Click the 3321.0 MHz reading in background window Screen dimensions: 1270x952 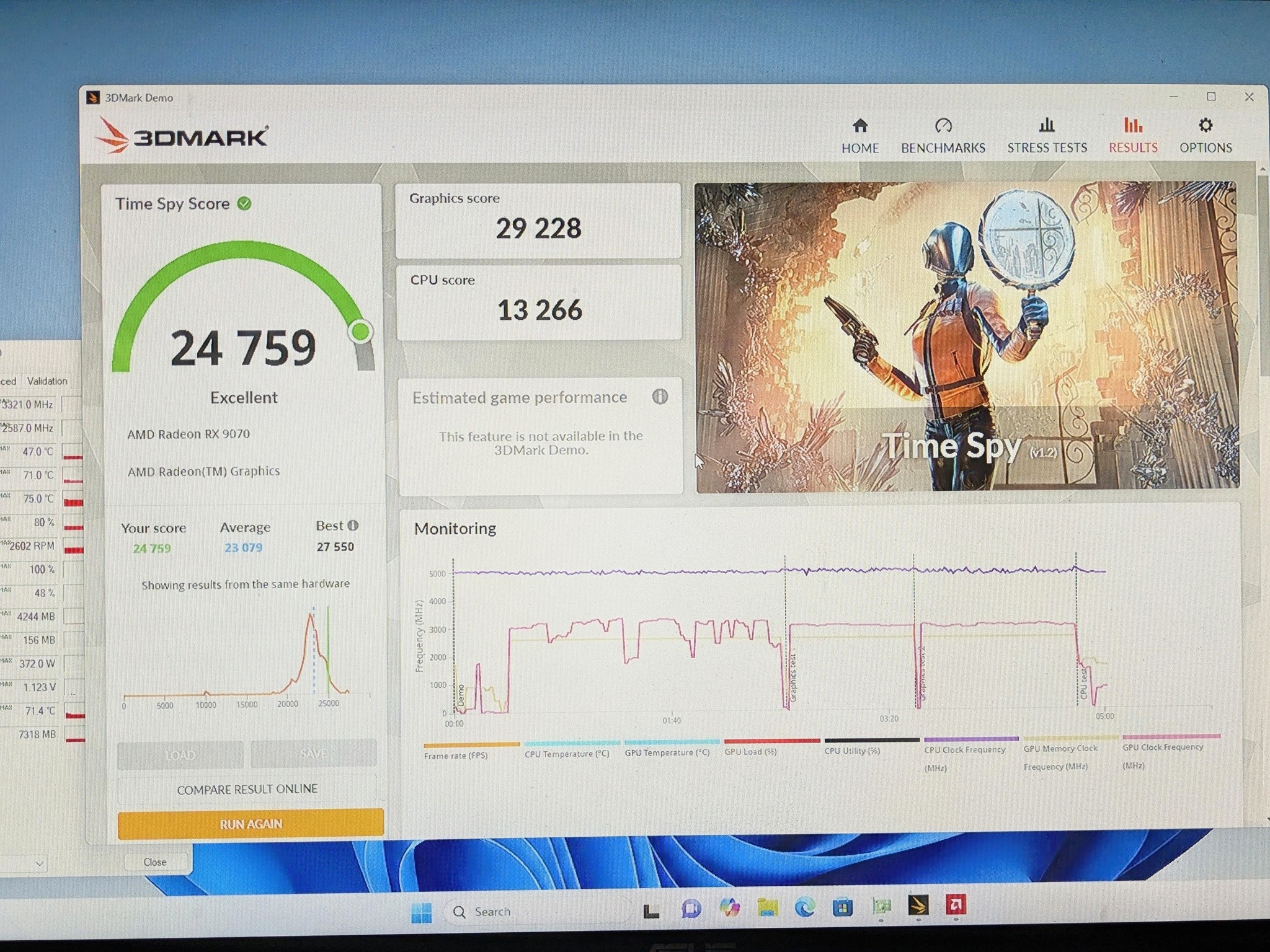click(x=27, y=404)
